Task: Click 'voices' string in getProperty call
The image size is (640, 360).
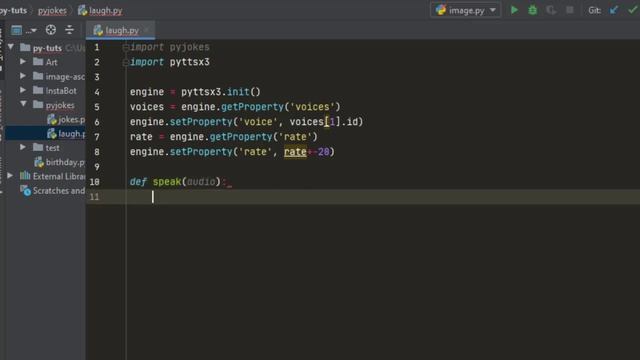Action: coord(312,107)
